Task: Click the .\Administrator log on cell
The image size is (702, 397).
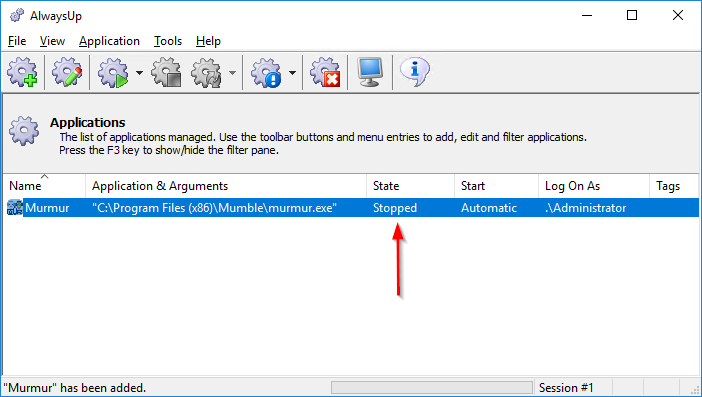Action: tap(586, 208)
